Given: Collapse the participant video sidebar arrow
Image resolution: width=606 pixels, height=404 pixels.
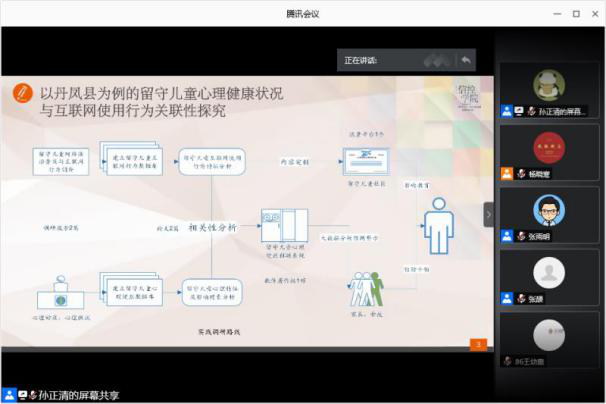Looking at the screenshot, I should coord(489,215).
